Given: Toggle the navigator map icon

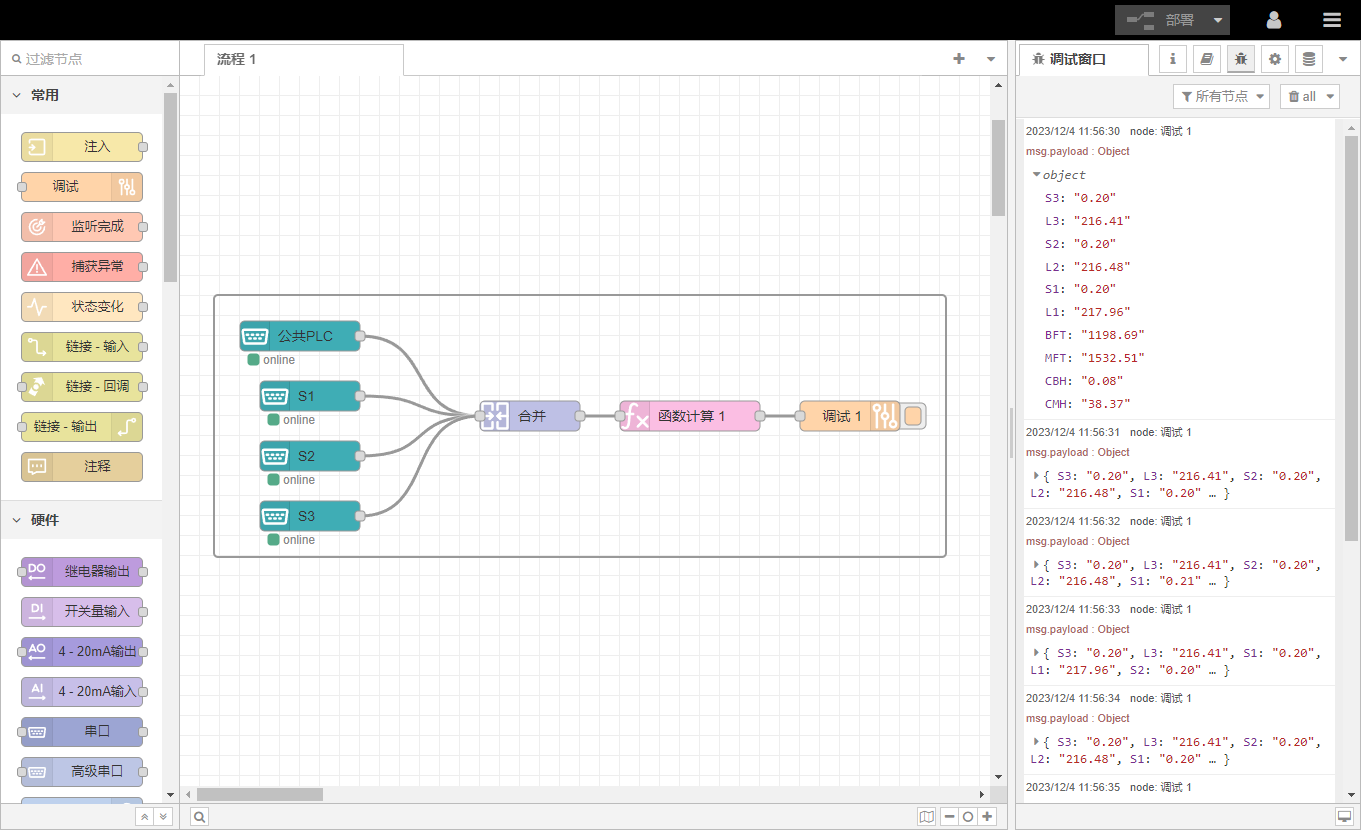Looking at the screenshot, I should [x=927, y=817].
